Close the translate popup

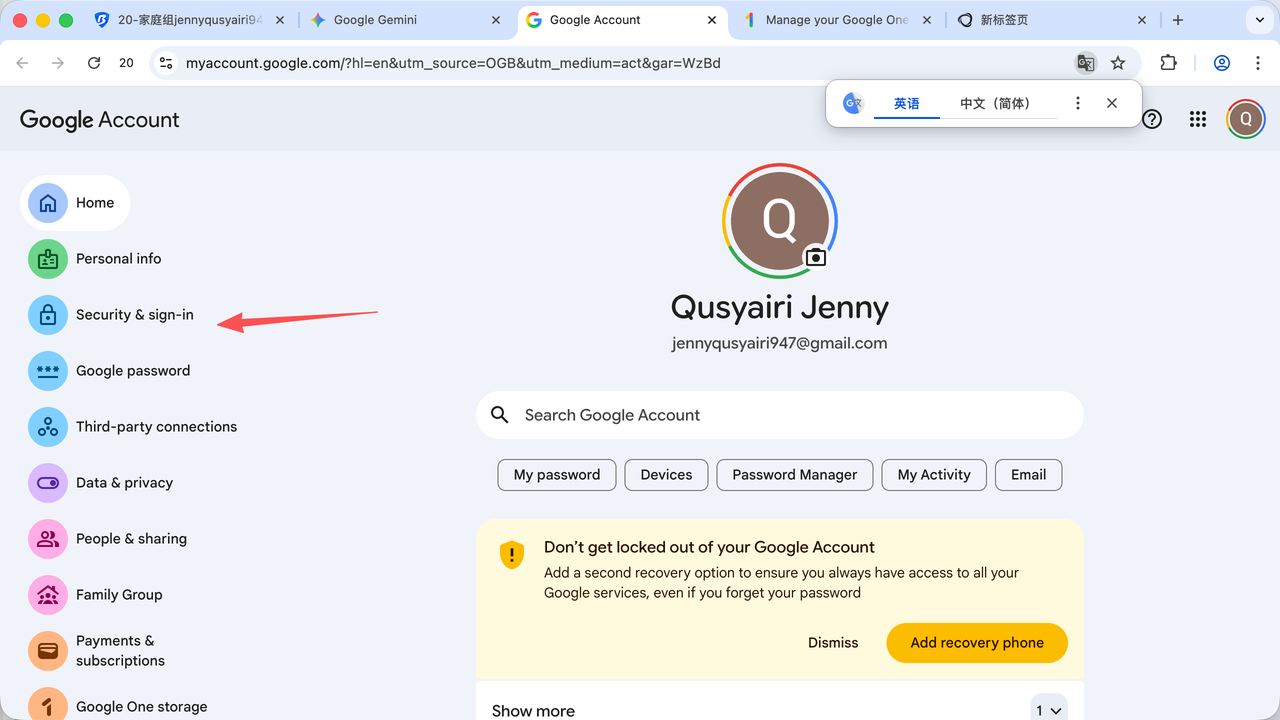click(x=1112, y=103)
